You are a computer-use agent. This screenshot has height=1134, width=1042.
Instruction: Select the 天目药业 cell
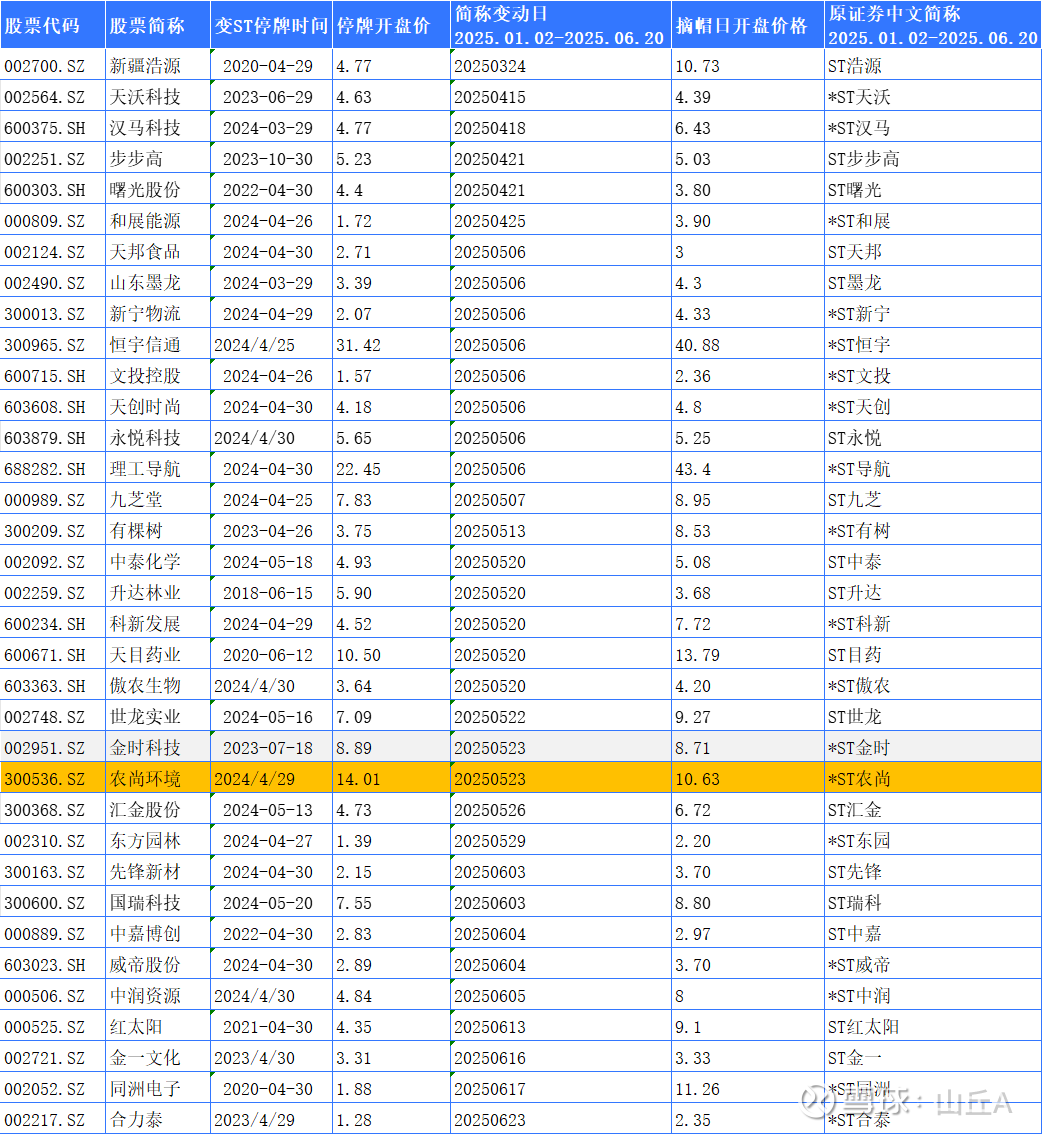(158, 655)
